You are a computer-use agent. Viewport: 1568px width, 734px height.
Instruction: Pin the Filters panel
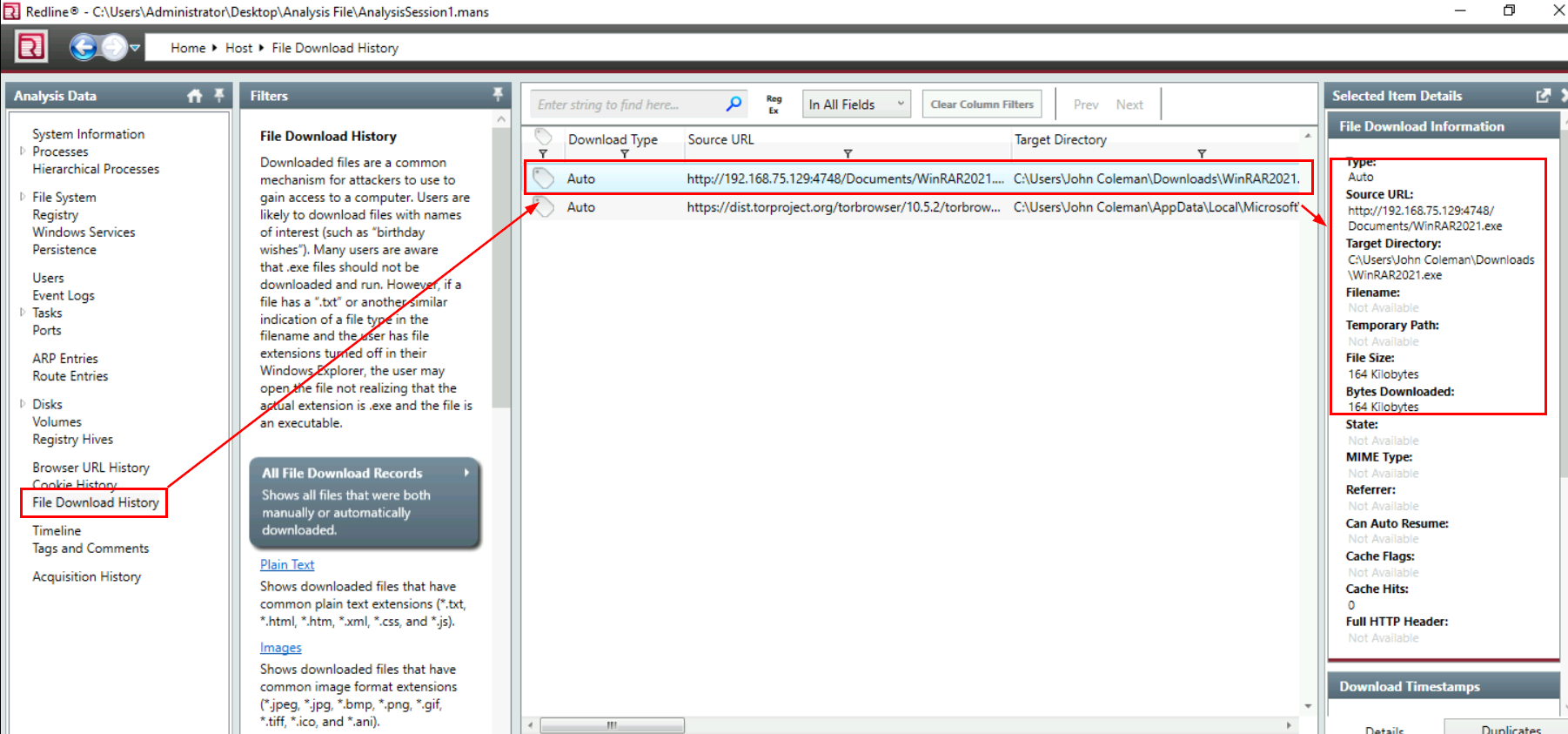[x=498, y=95]
